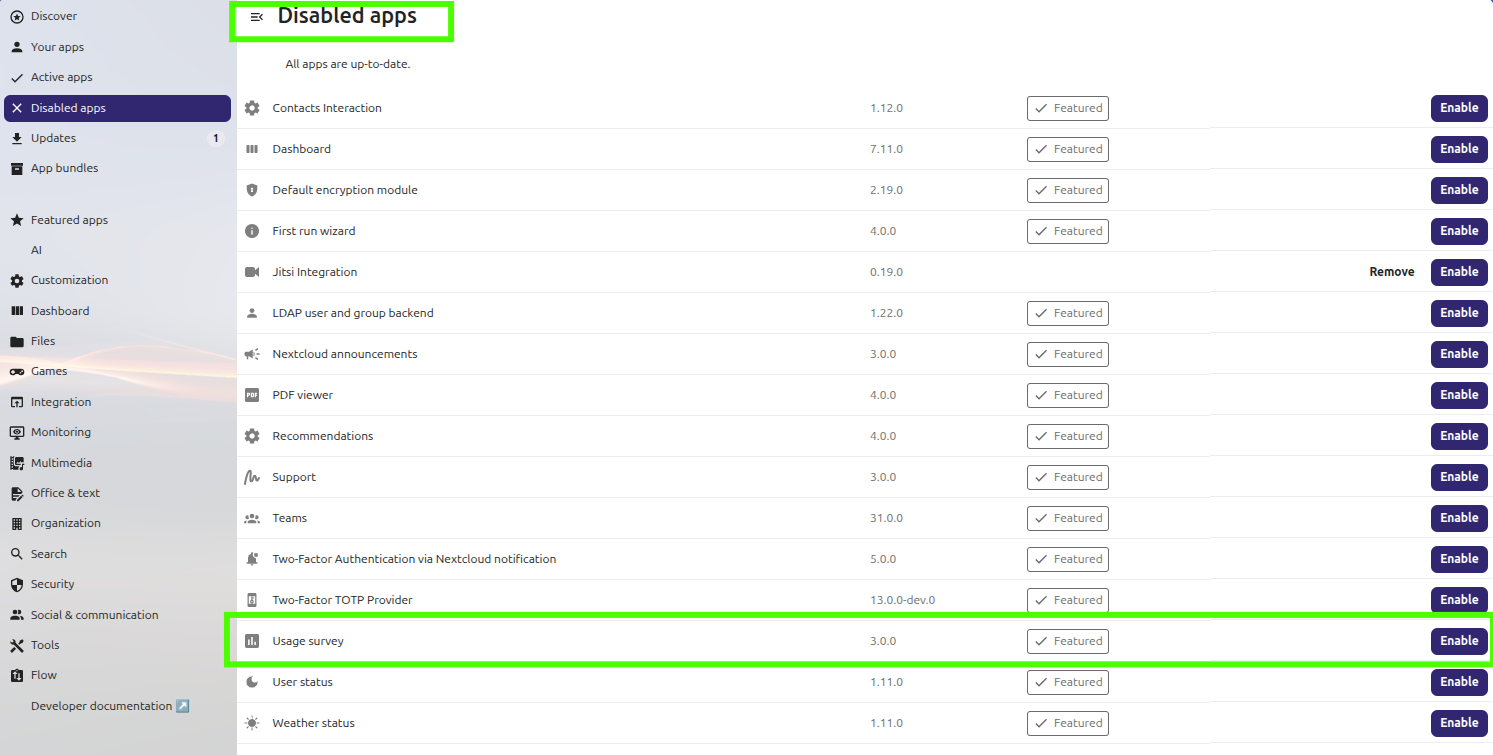Click the User status moon icon
The width and height of the screenshot is (1493, 755).
point(252,682)
